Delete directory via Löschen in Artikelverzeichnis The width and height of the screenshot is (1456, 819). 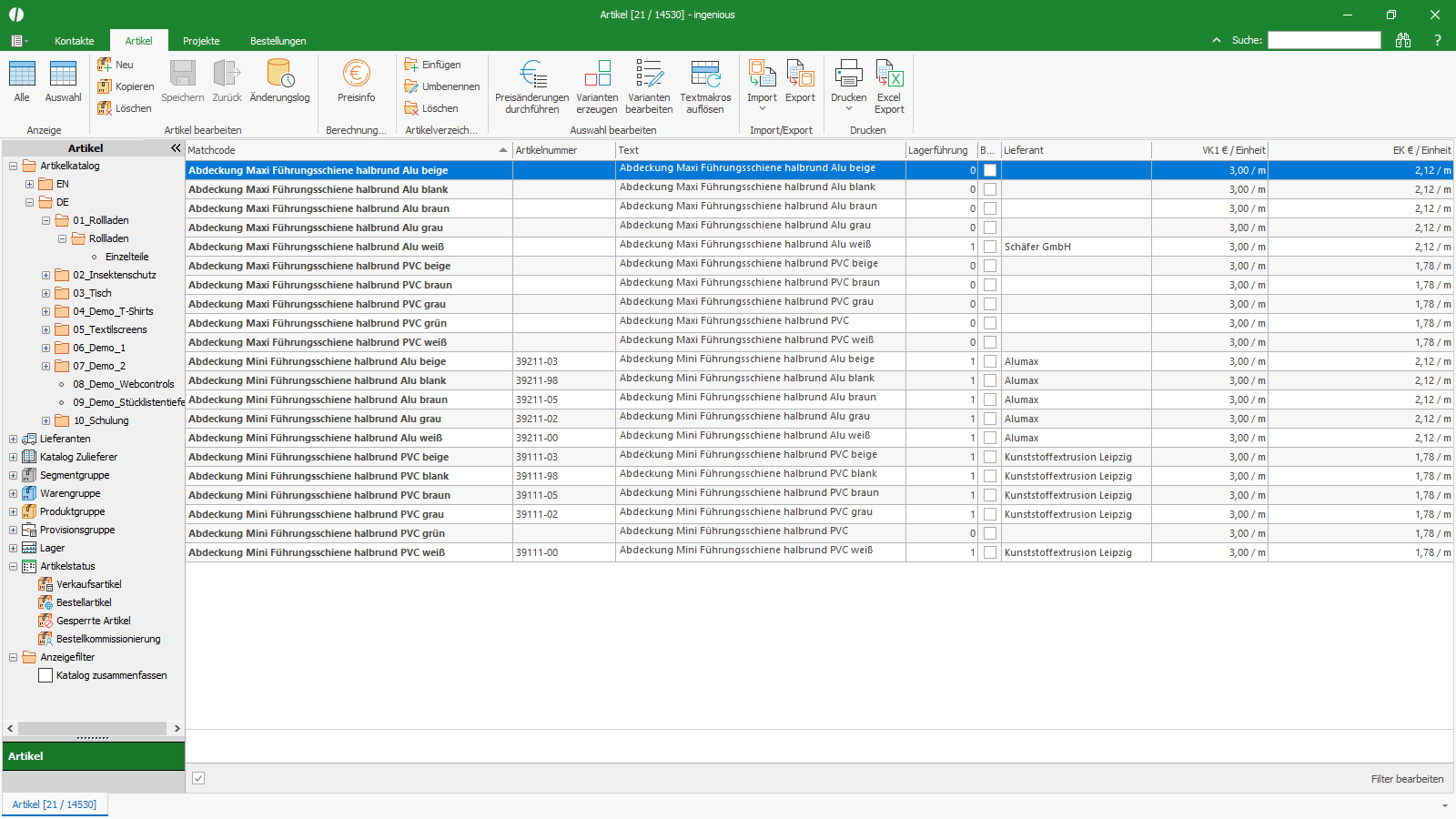point(431,108)
